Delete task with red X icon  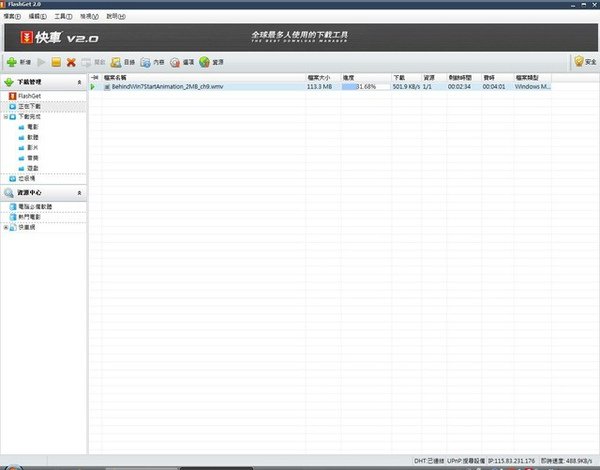tap(71, 62)
